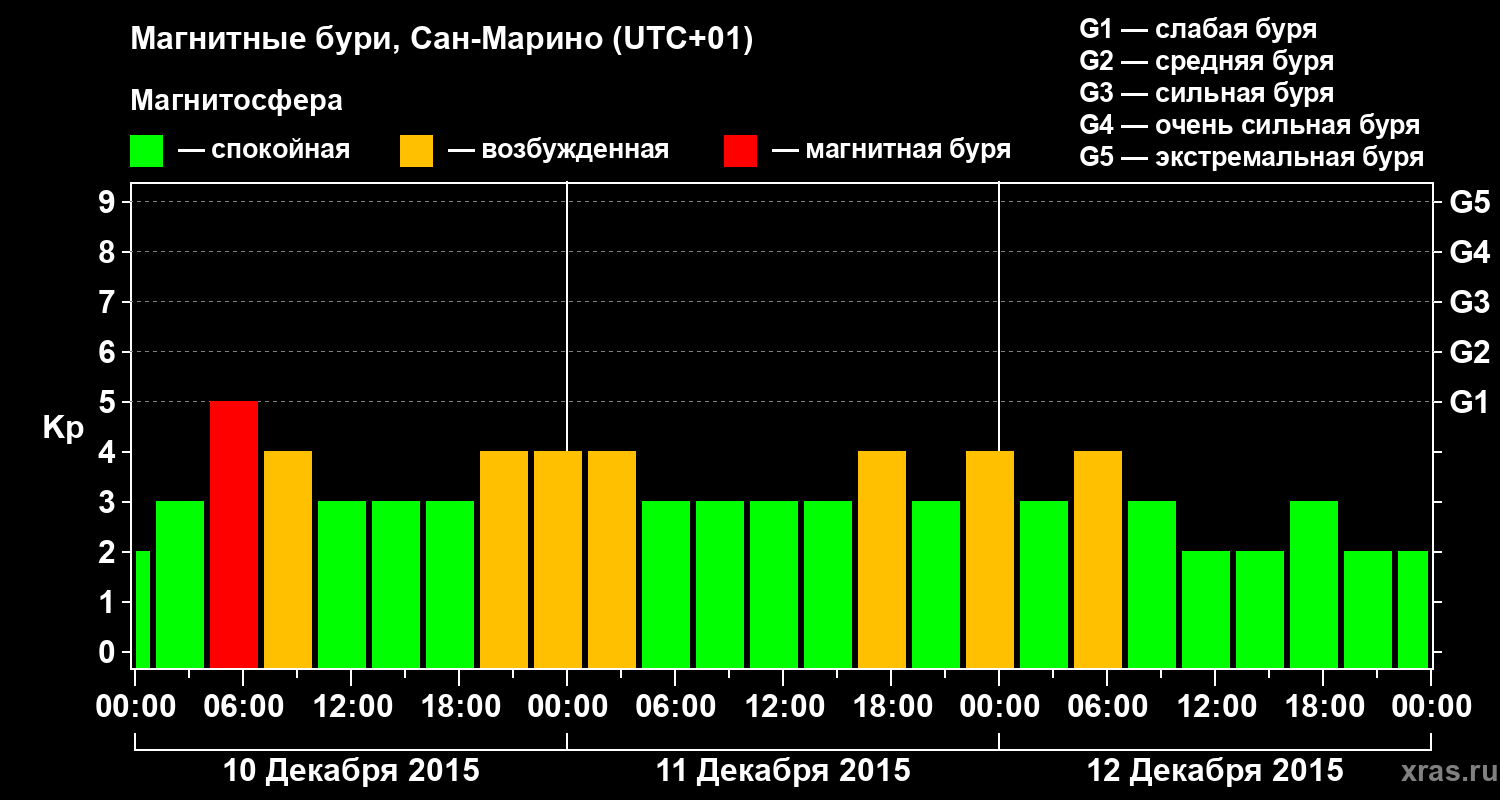Click the orange 'возбужденная' legend swatch
This screenshot has width=1500, height=800.
[x=416, y=151]
